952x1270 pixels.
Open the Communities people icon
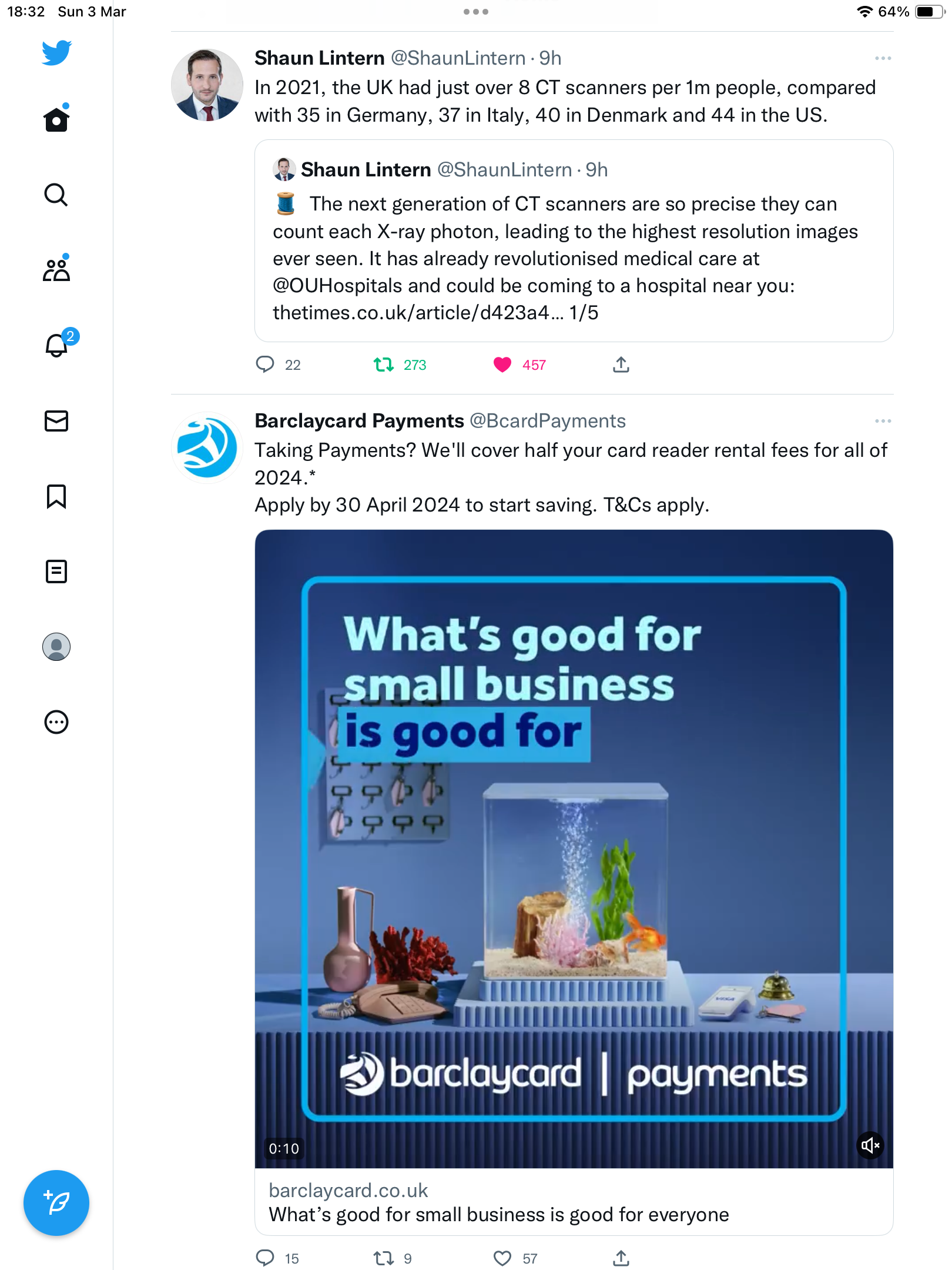pyautogui.click(x=56, y=269)
